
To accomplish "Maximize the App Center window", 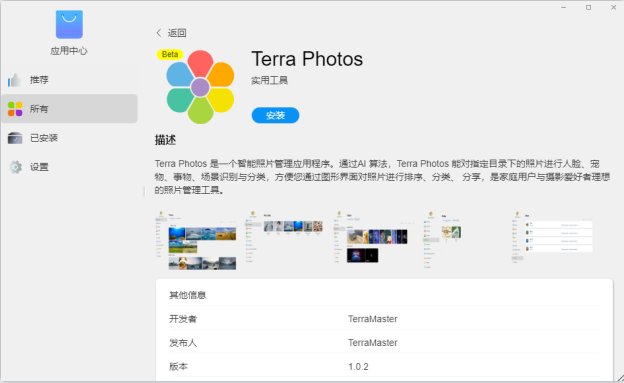I will (x=589, y=8).
